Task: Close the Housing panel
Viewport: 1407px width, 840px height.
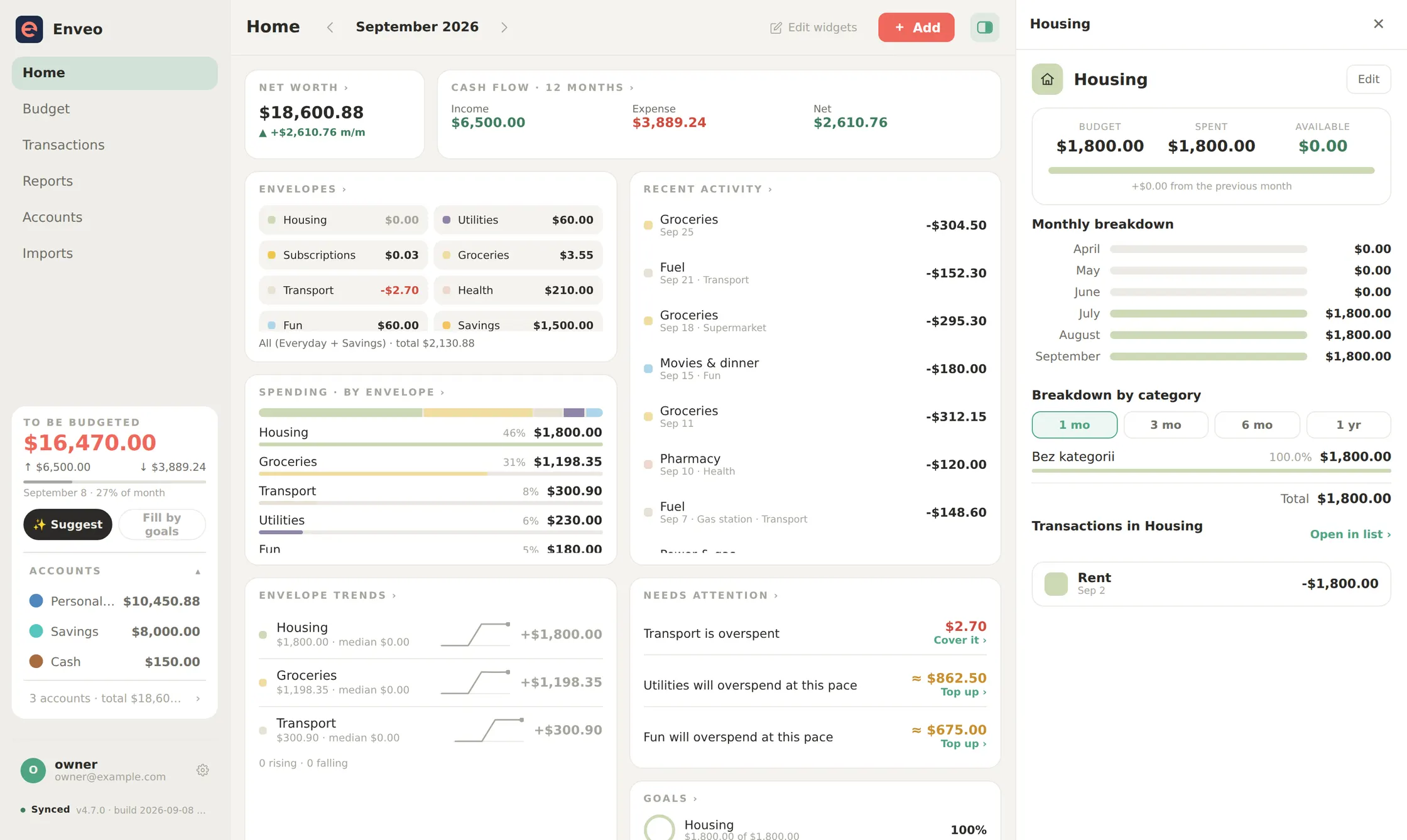Action: pyautogui.click(x=1379, y=24)
